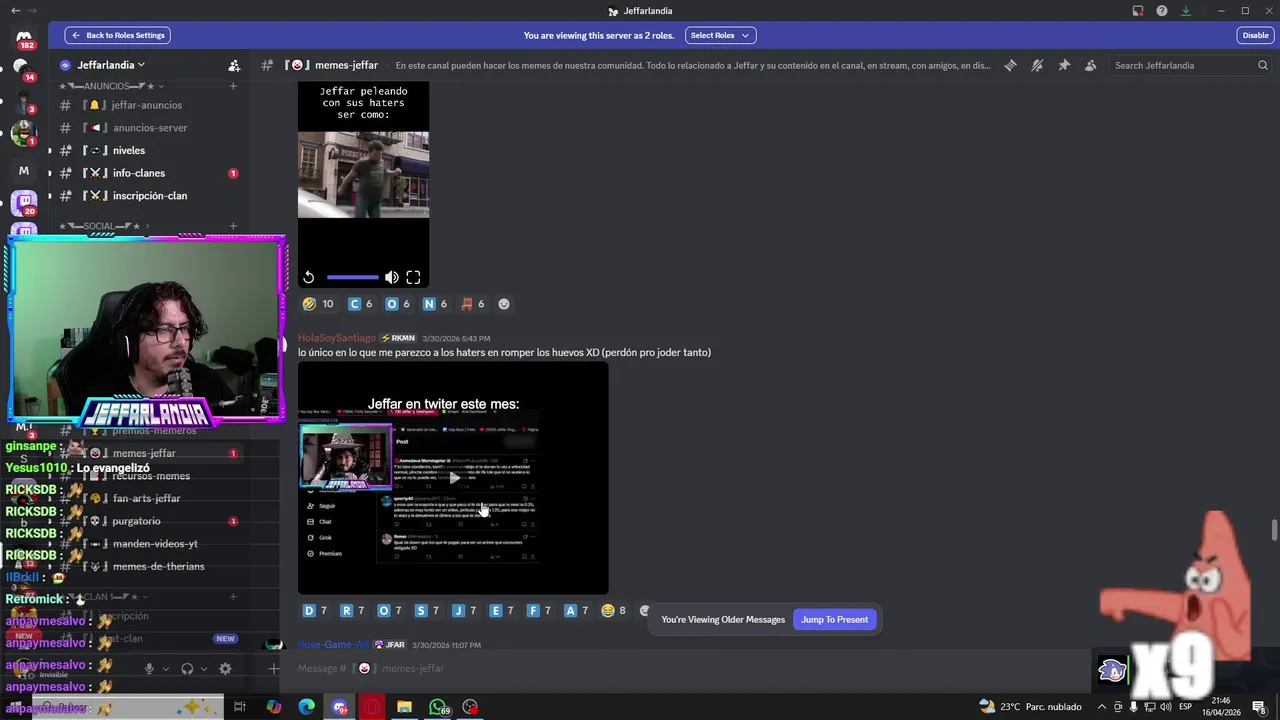Click Jump To Present button
1280x720 pixels.
click(834, 620)
